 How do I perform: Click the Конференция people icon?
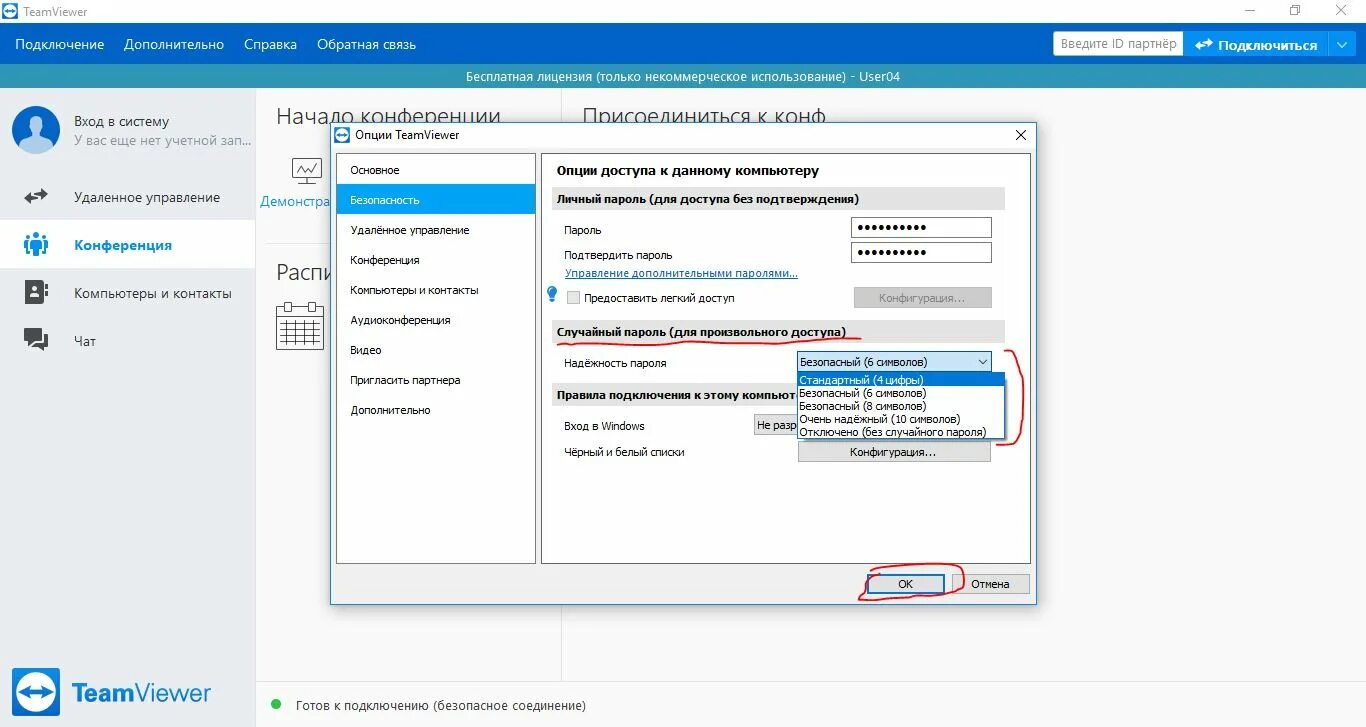click(x=36, y=244)
